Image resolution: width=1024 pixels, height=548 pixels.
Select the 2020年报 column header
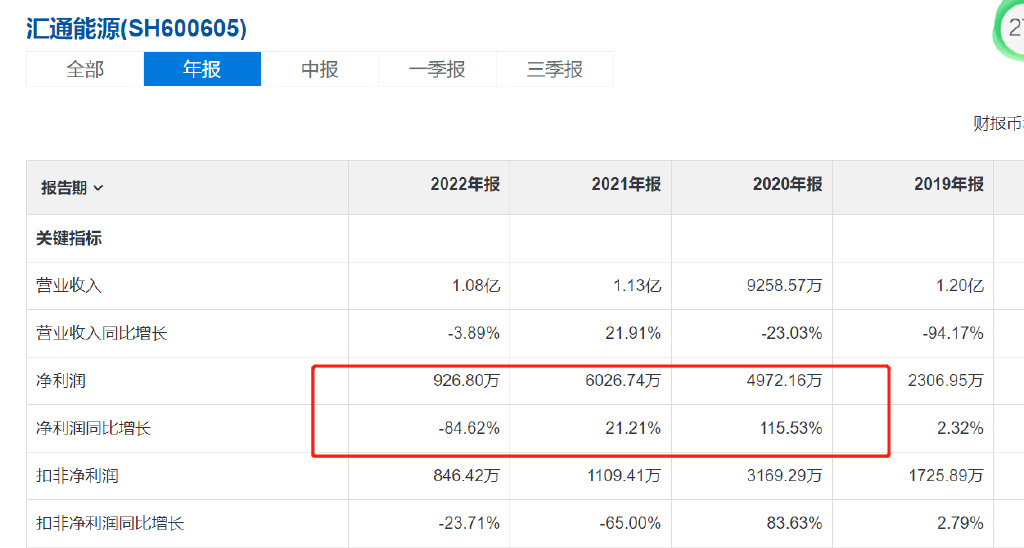(787, 185)
